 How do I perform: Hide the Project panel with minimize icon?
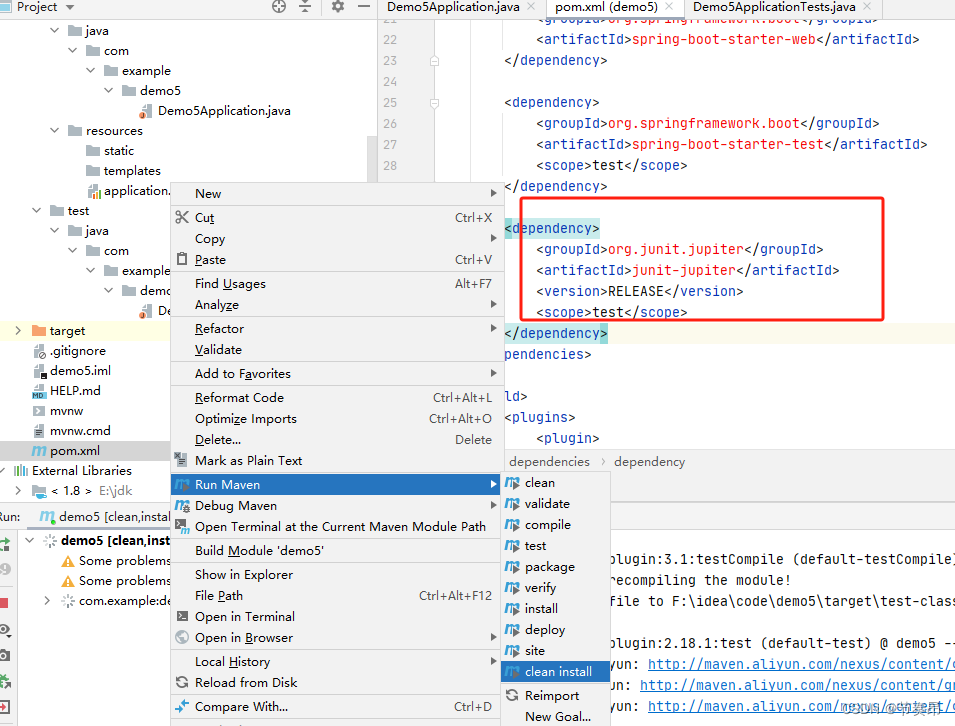(364, 7)
